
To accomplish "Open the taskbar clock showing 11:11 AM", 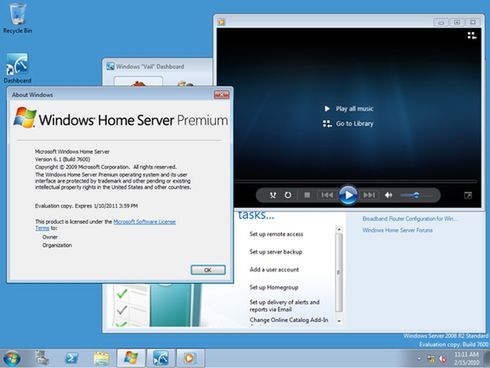I will click(467, 358).
